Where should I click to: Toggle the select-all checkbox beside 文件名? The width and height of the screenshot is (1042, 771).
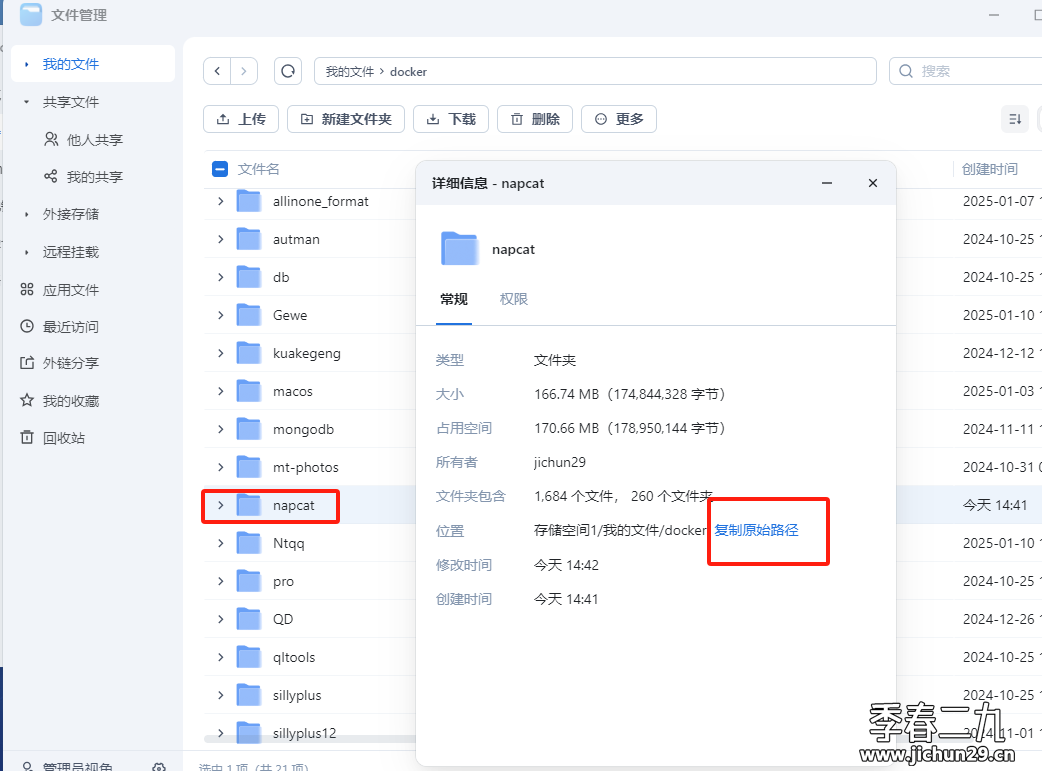(x=220, y=169)
